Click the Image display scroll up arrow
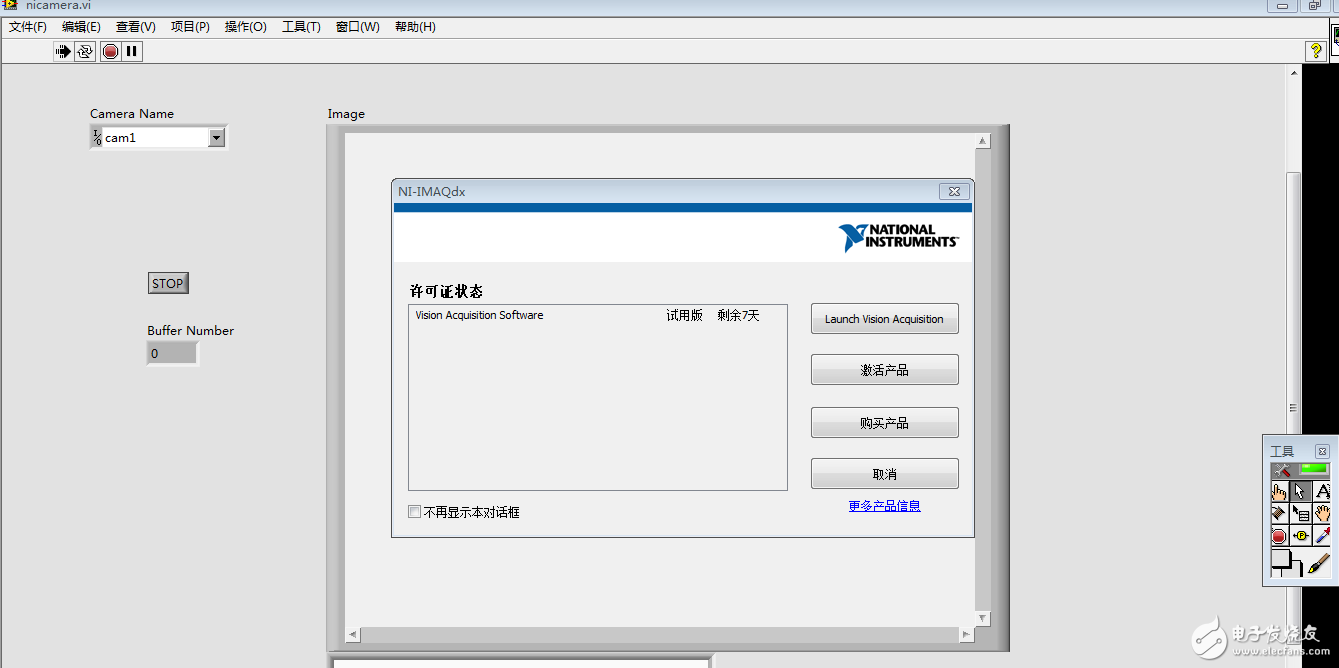 click(983, 141)
